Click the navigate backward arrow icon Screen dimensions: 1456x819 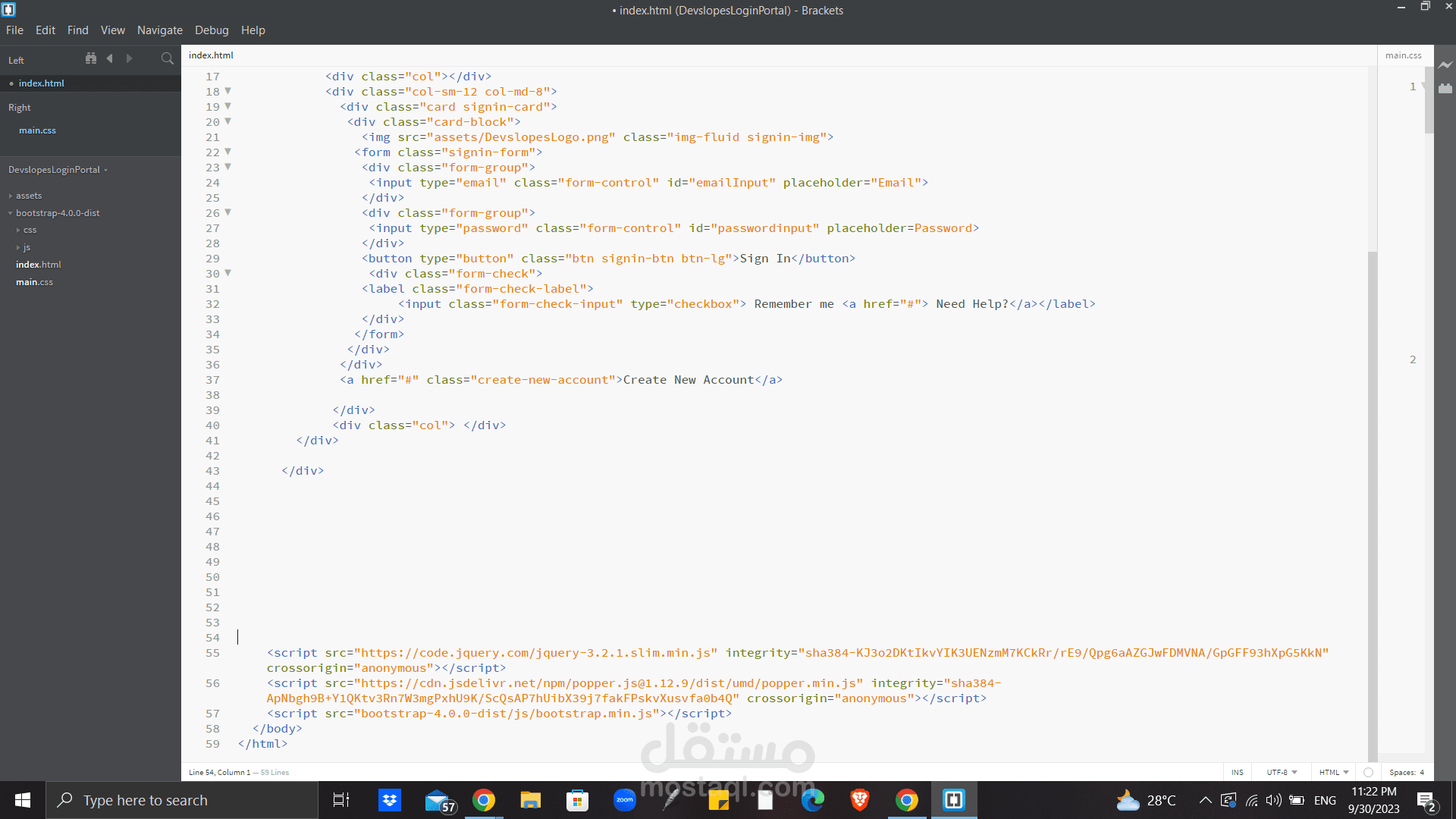tap(110, 58)
